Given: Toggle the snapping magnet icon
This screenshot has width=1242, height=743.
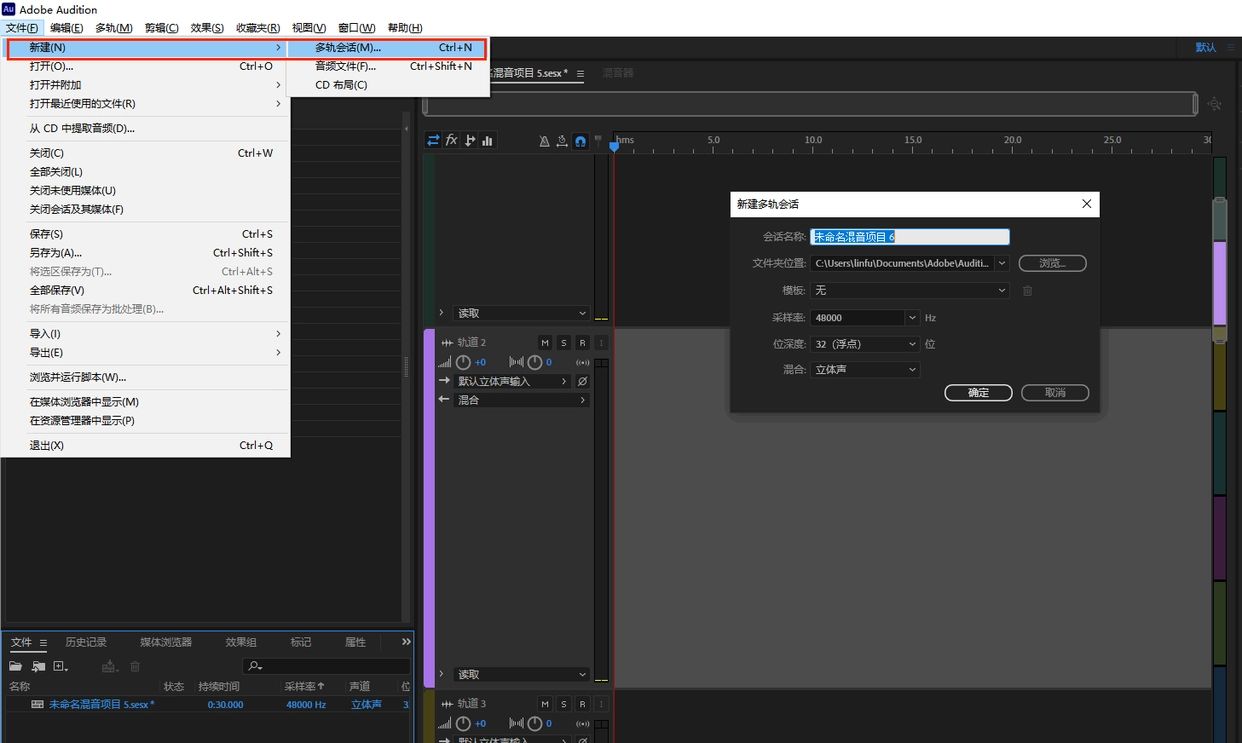Looking at the screenshot, I should pyautogui.click(x=580, y=141).
